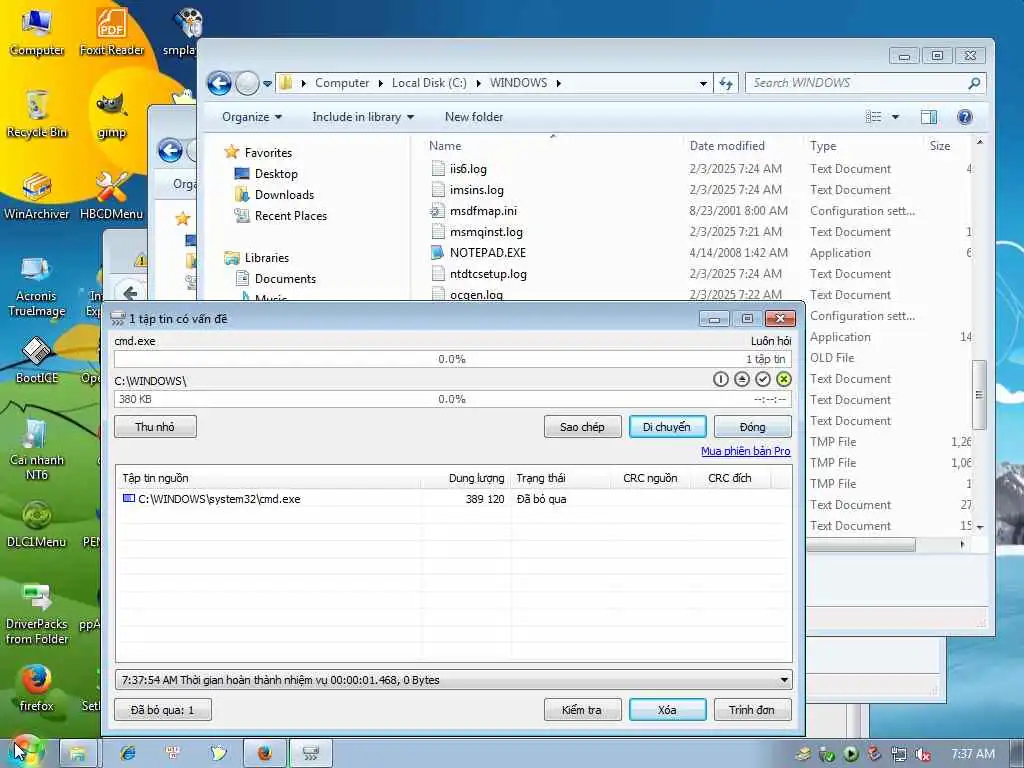
Task: Click the Sao chép button
Action: click(x=583, y=427)
